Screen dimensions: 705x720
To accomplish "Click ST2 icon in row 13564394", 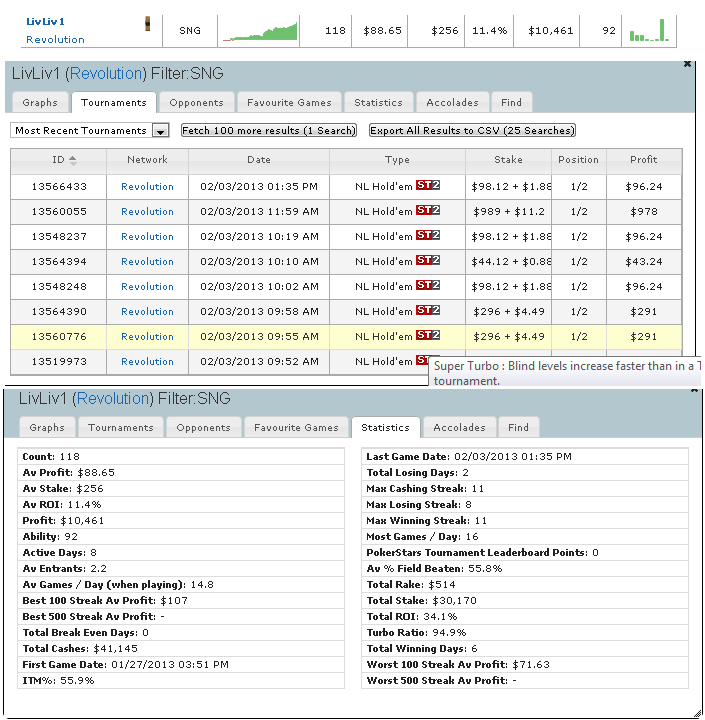I will (x=428, y=260).
